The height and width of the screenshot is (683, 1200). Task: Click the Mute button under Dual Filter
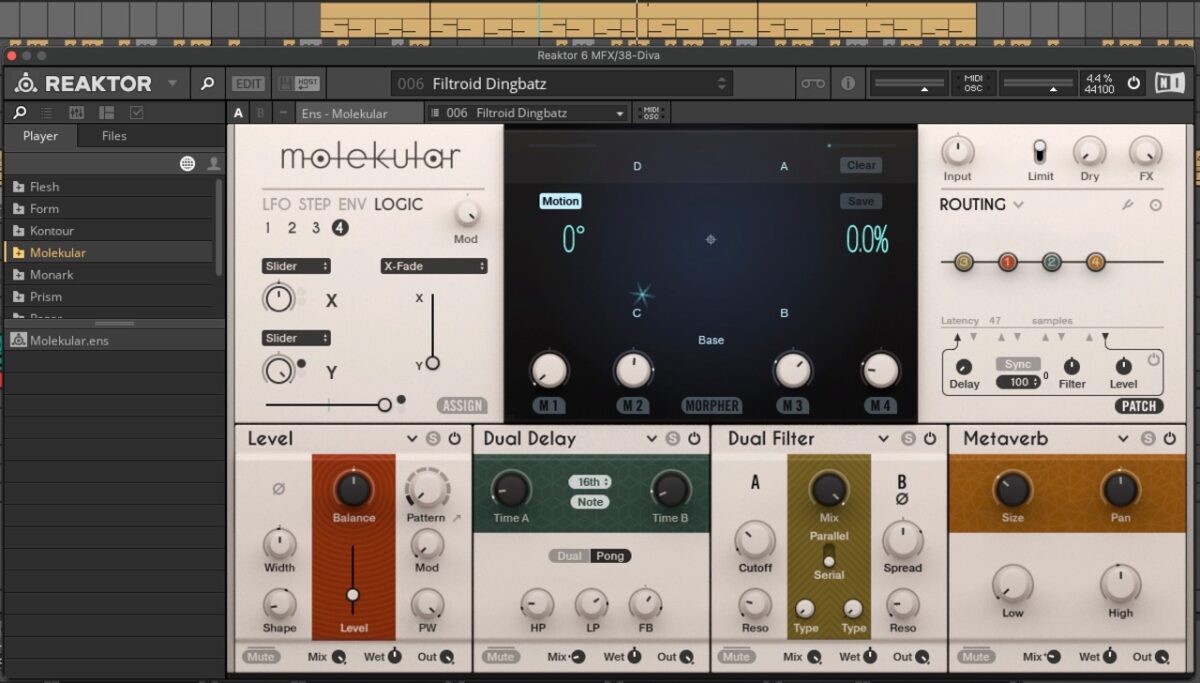coord(736,657)
